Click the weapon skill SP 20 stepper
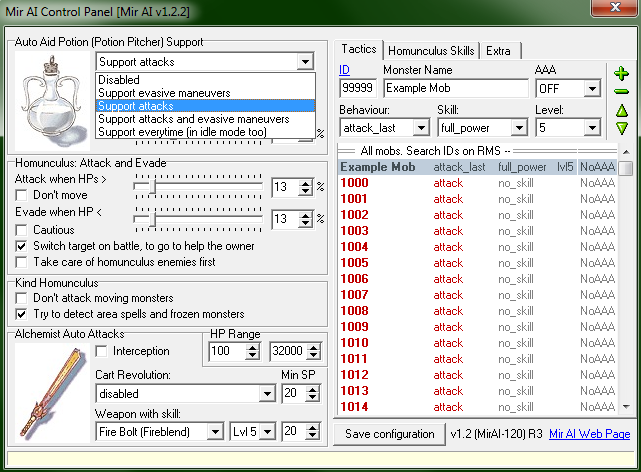 click(x=312, y=432)
